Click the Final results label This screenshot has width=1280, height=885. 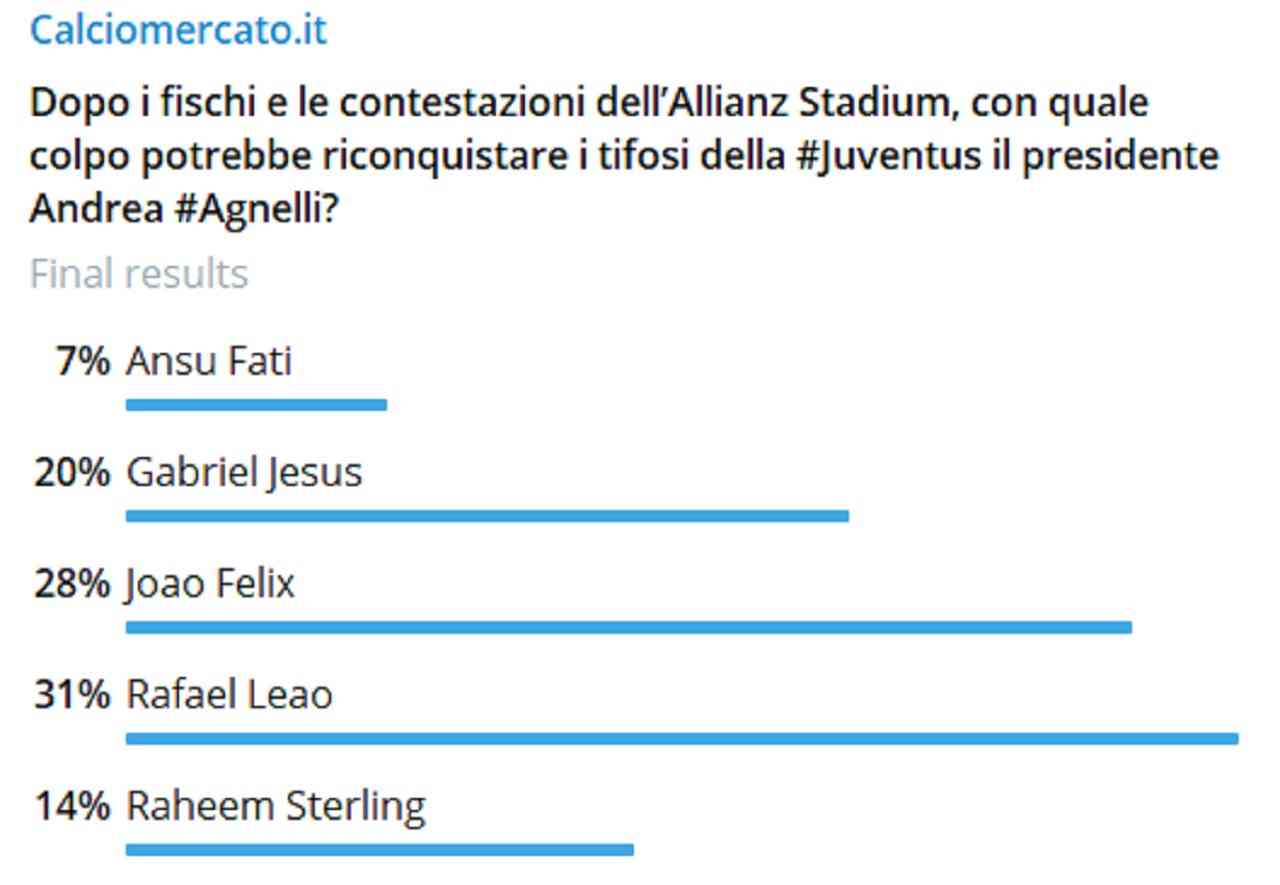tap(139, 273)
